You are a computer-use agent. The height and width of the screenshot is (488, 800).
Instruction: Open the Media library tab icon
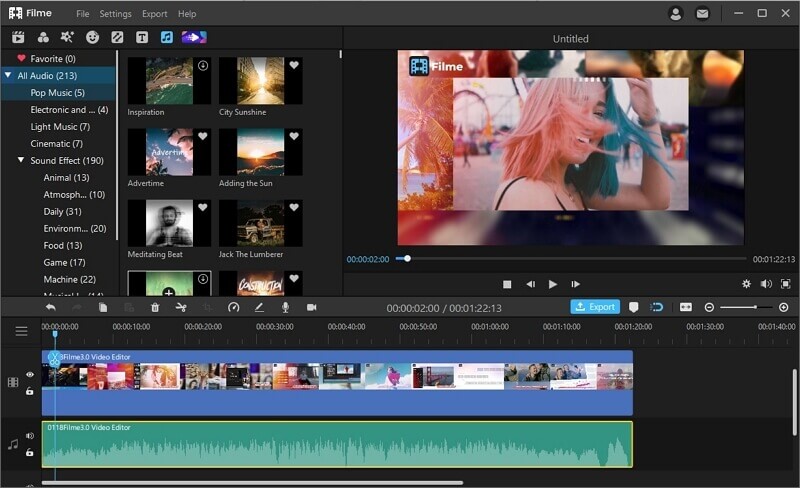click(18, 37)
